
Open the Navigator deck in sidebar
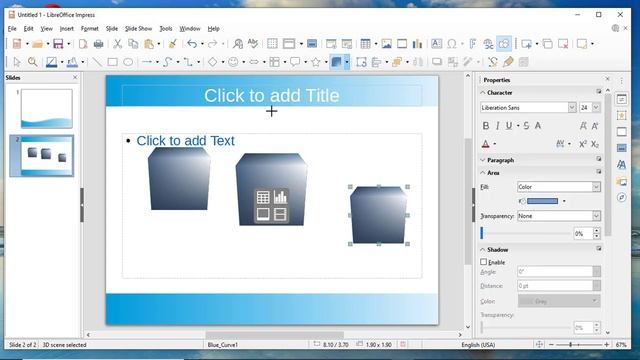(x=621, y=198)
